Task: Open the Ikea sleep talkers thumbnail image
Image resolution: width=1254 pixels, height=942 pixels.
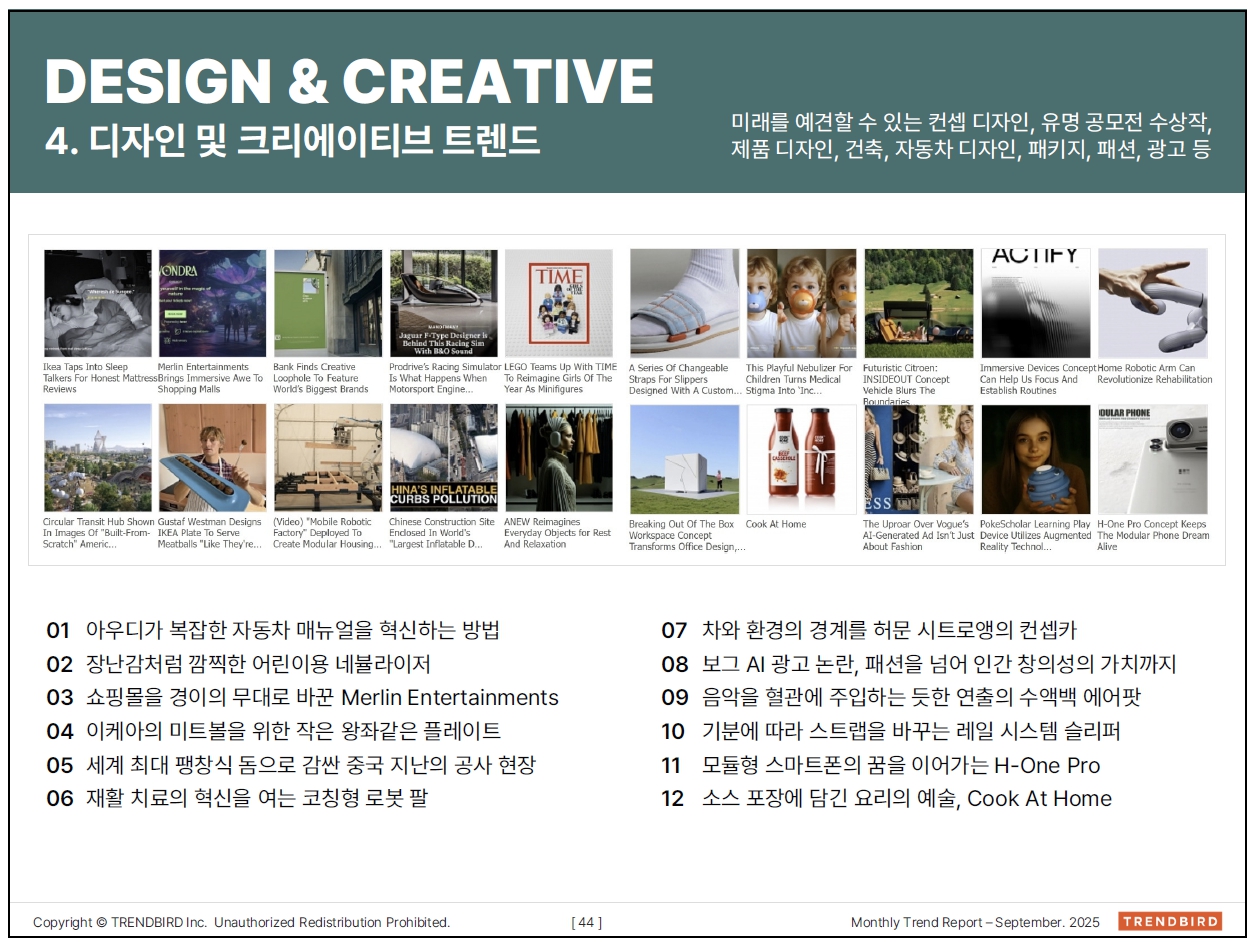Action: [x=98, y=303]
